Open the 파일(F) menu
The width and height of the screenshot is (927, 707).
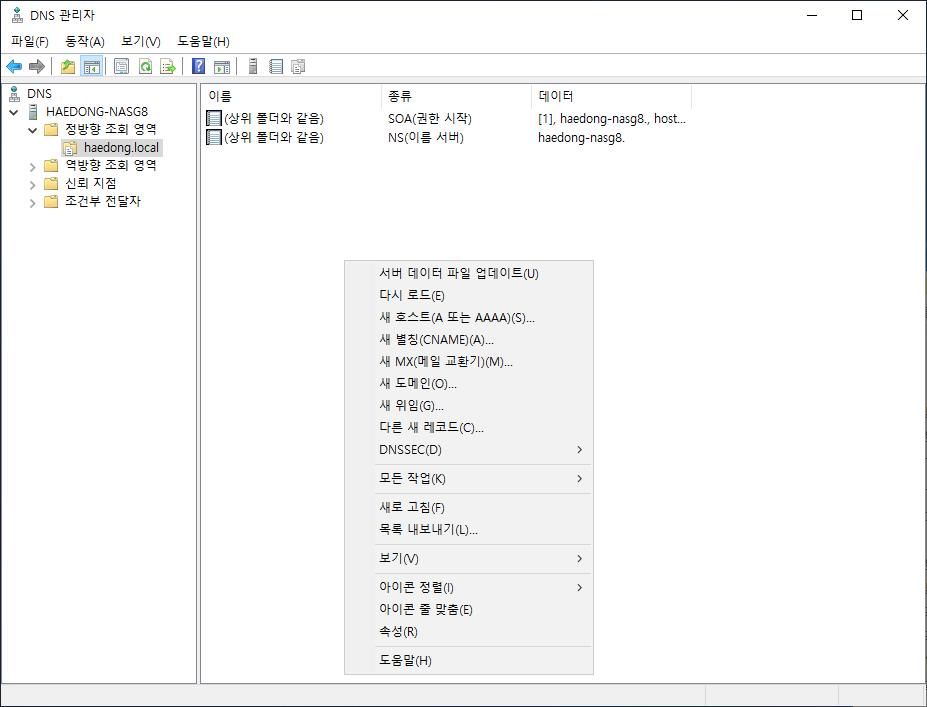click(x=30, y=41)
